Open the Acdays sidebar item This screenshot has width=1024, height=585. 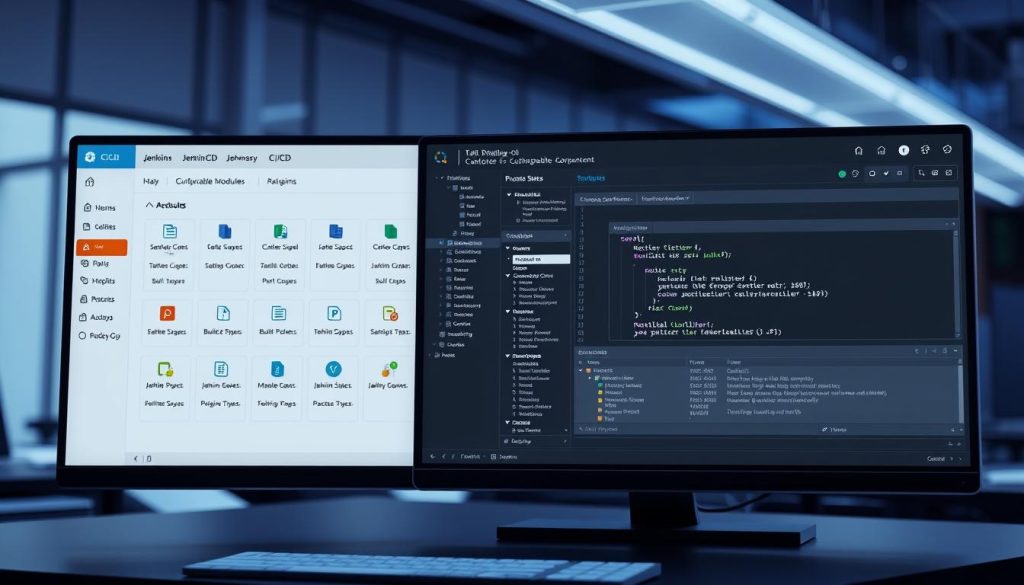coord(96,317)
